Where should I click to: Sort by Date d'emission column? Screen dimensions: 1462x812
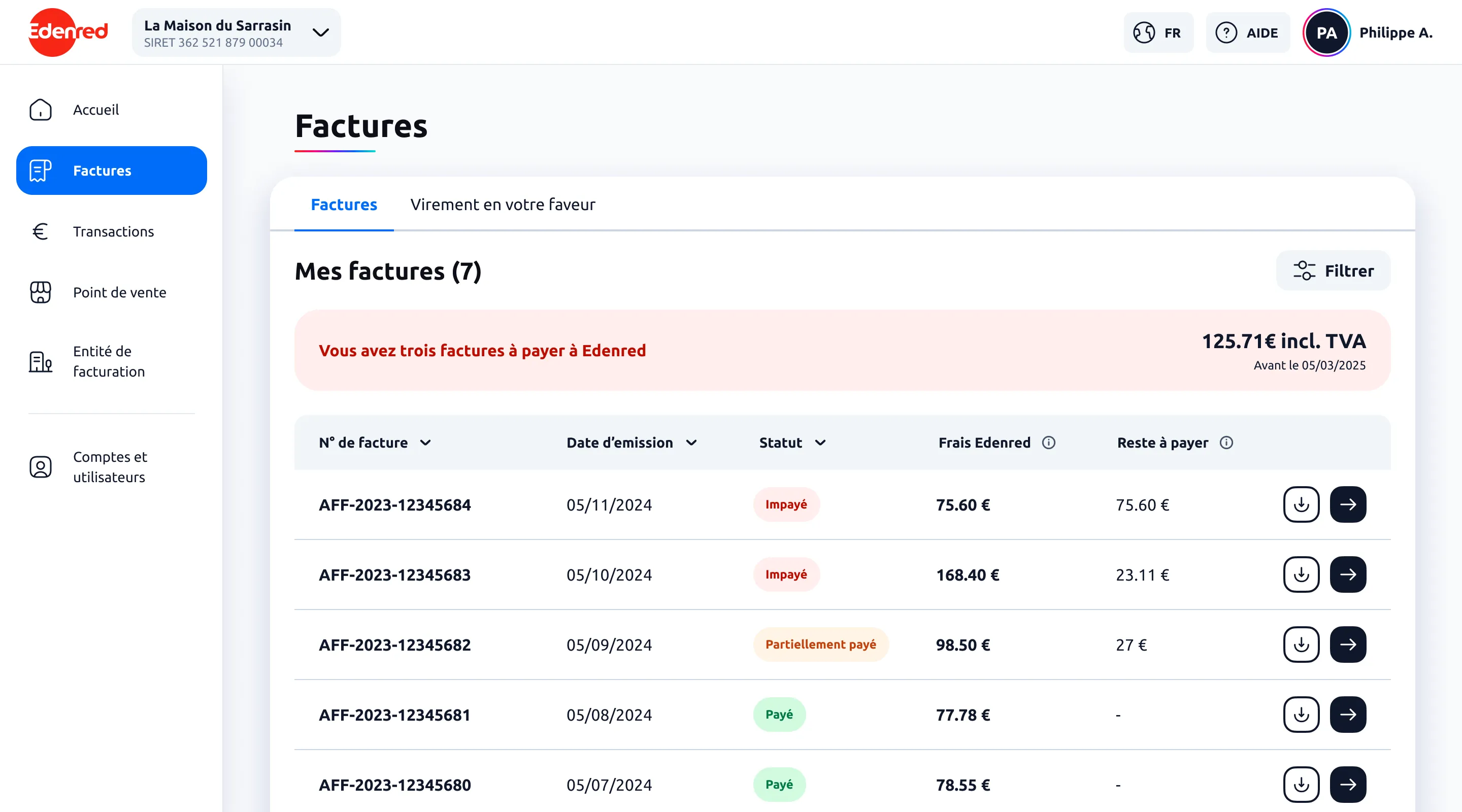[x=632, y=443]
